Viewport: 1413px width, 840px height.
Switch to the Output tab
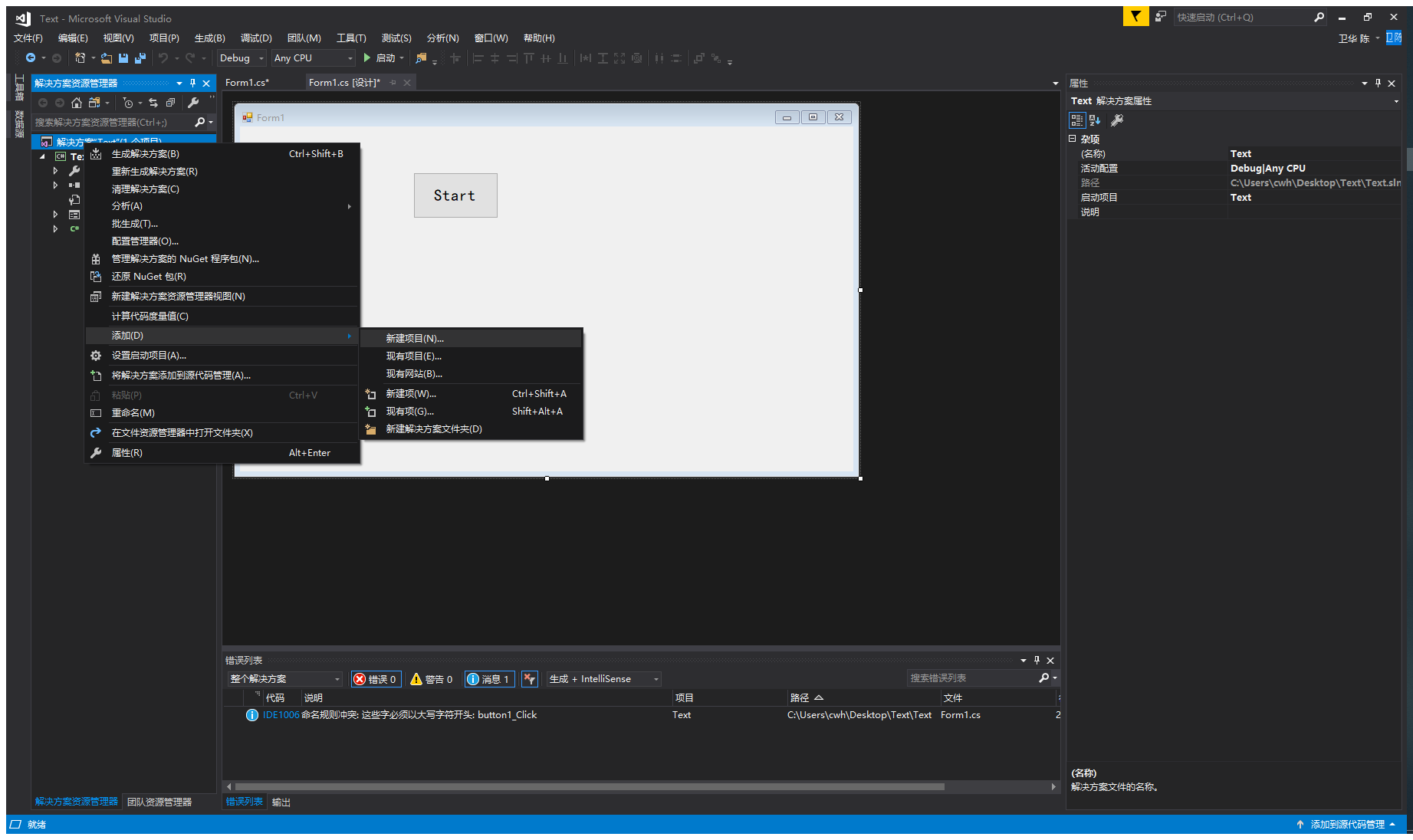tap(281, 802)
